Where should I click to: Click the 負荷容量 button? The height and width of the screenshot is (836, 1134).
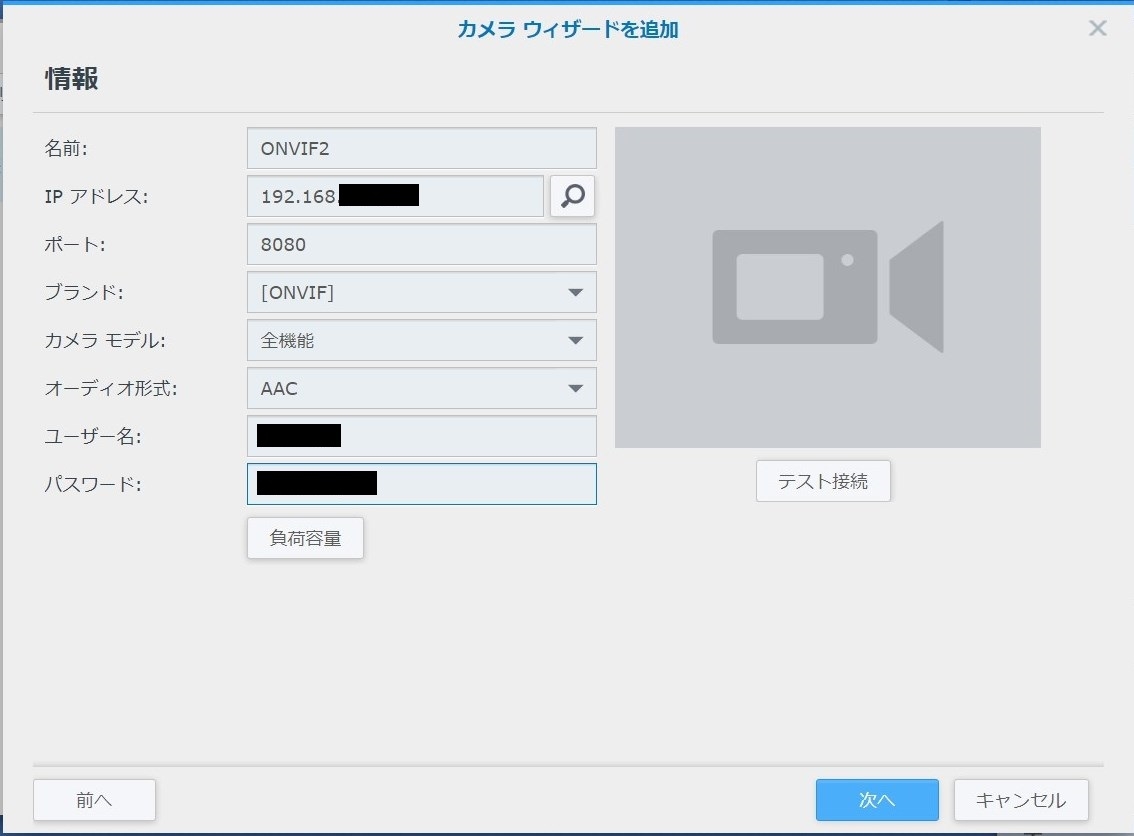coord(305,538)
